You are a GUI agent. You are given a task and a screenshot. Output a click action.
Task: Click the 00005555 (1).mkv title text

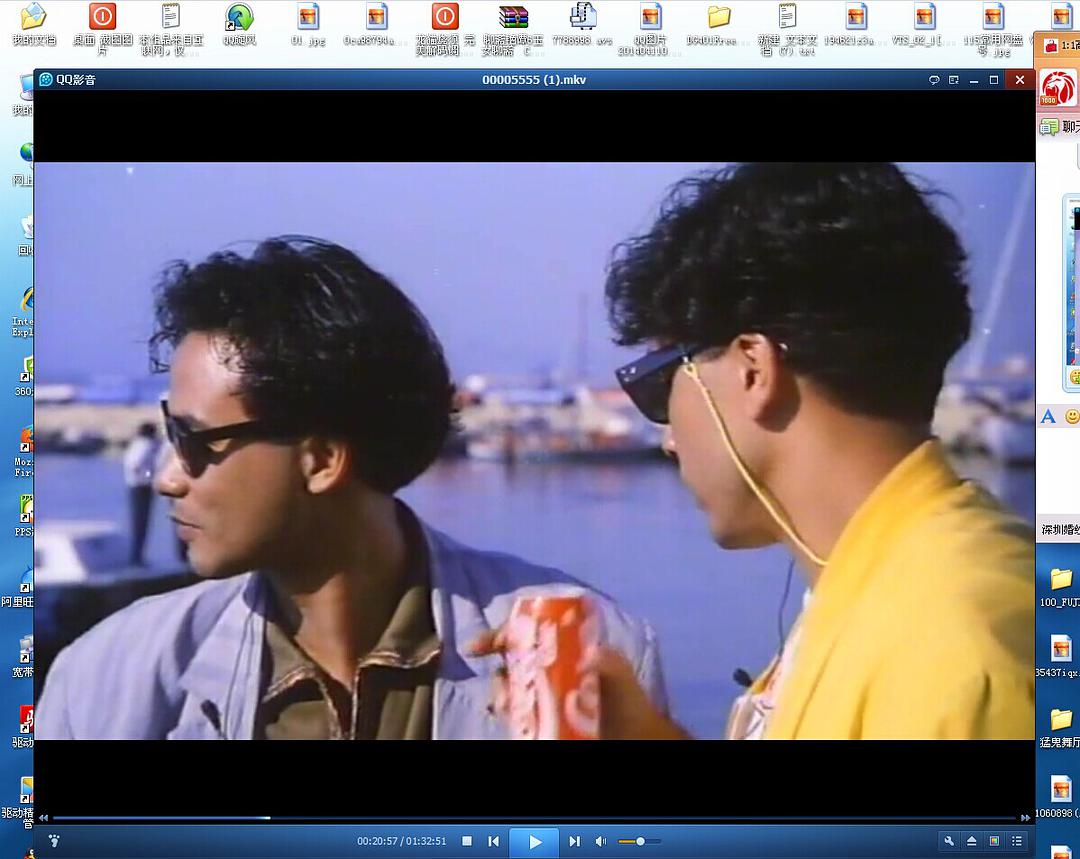pos(534,80)
